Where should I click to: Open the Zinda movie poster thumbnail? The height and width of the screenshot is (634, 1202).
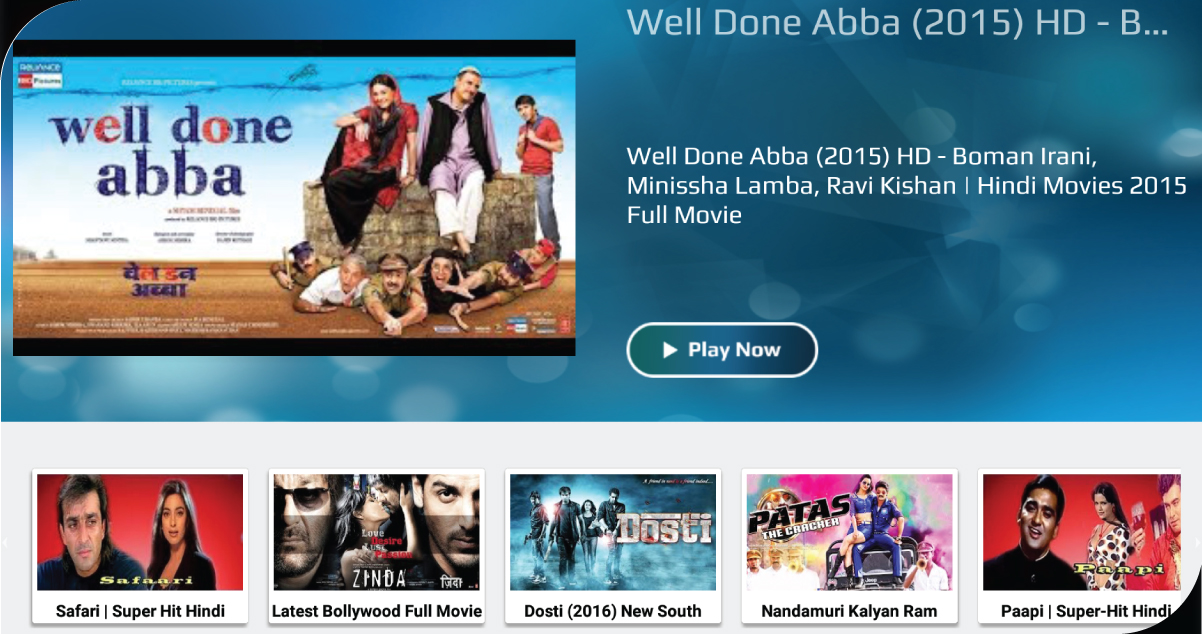(x=377, y=532)
